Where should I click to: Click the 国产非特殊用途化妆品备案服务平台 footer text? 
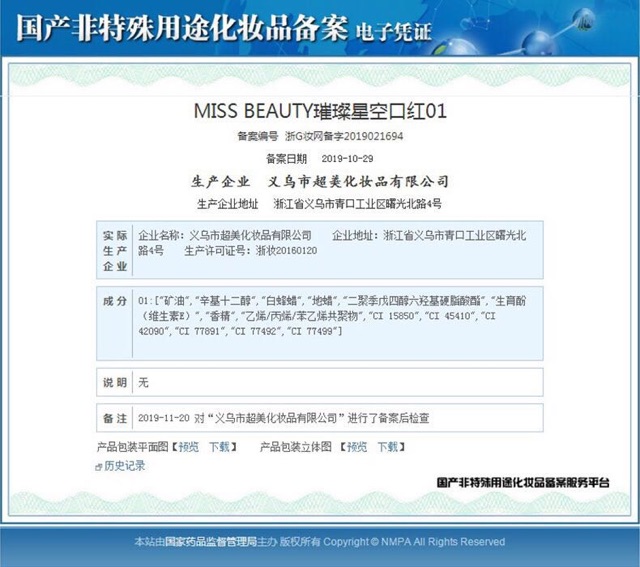click(x=523, y=483)
